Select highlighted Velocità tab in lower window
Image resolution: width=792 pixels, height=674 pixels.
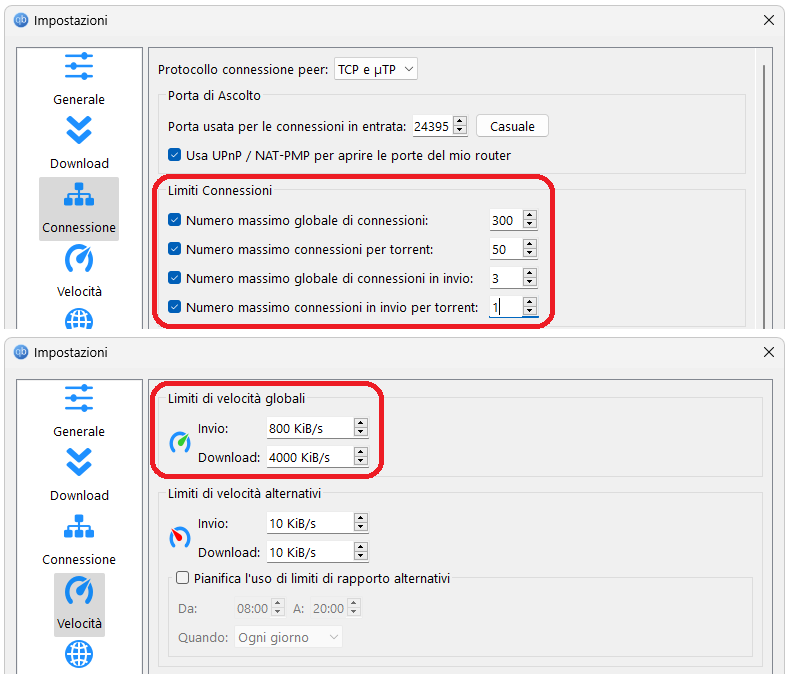[x=79, y=604]
